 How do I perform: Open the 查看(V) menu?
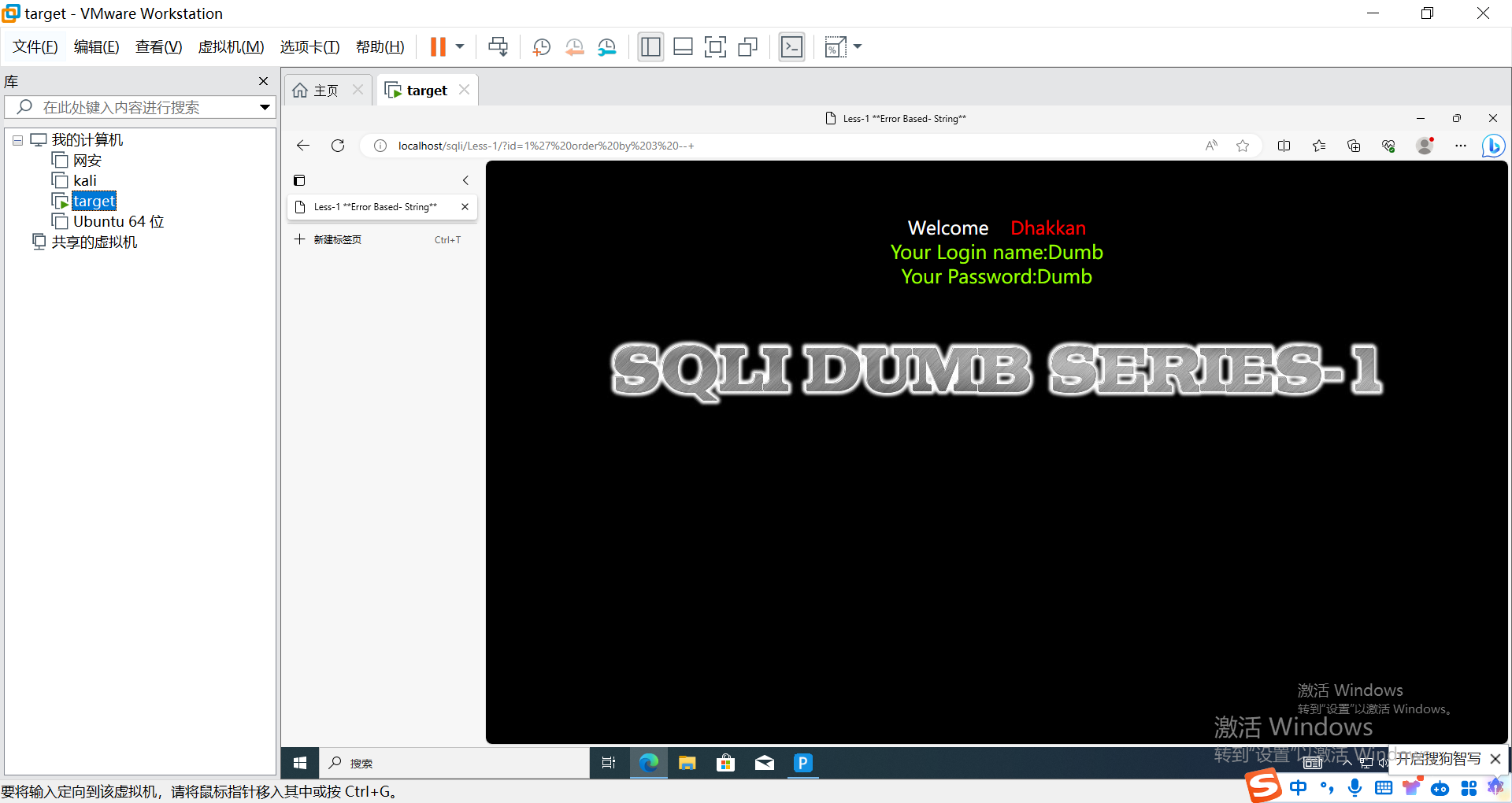pyautogui.click(x=158, y=47)
